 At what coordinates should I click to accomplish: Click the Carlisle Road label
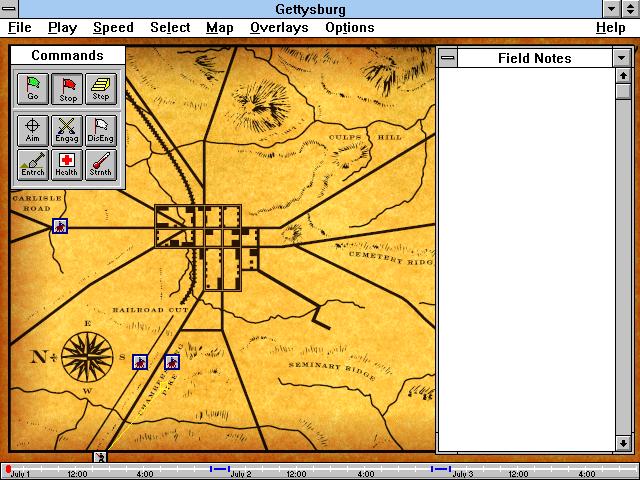37,203
